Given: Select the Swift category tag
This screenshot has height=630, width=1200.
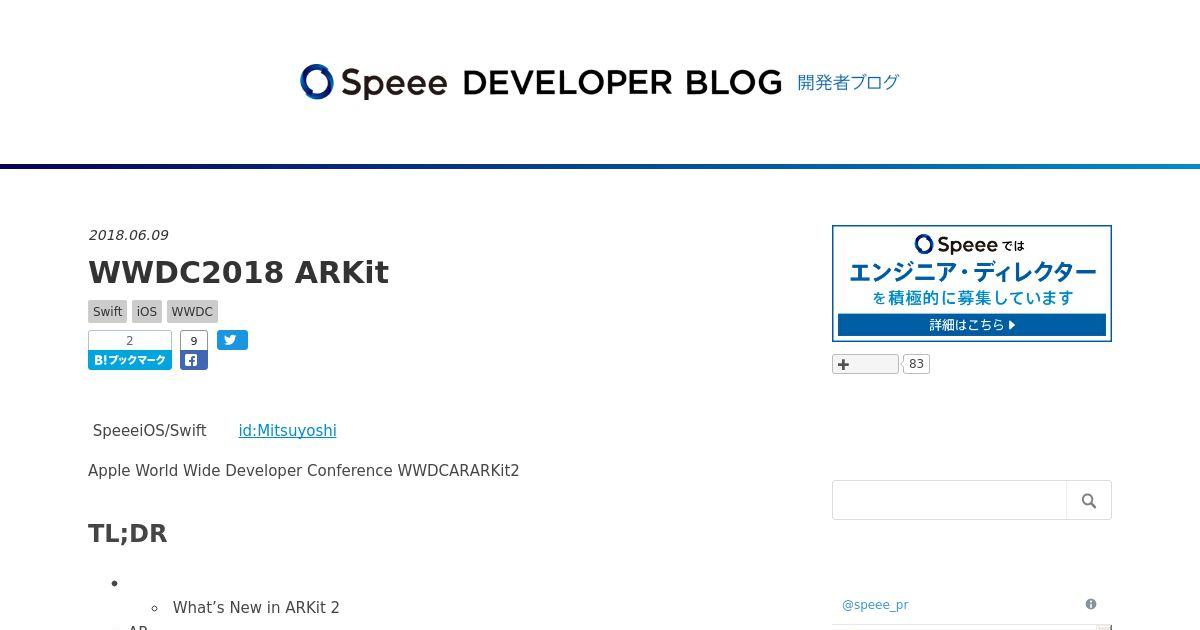Looking at the screenshot, I should point(108,311).
